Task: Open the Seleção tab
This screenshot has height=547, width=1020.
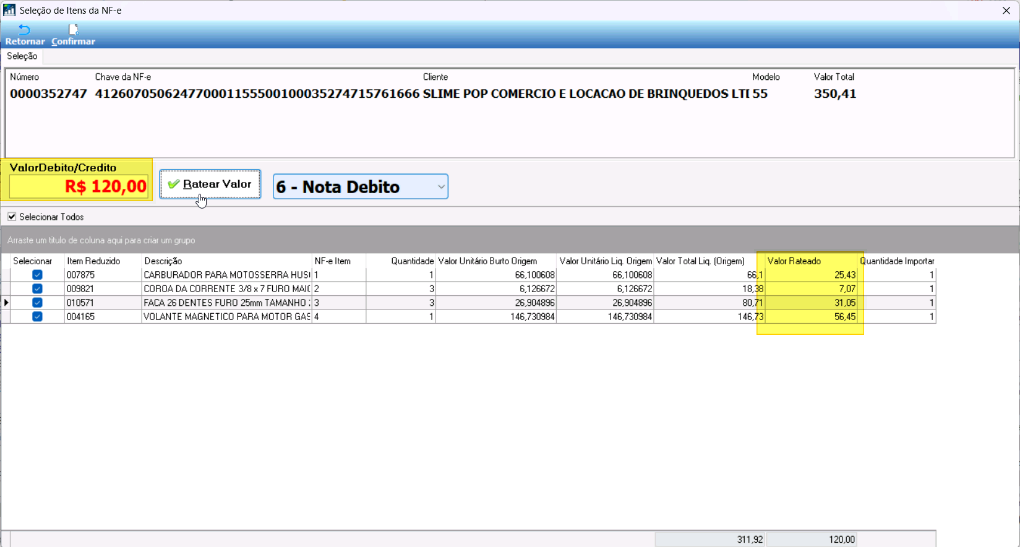Action: coord(22,57)
